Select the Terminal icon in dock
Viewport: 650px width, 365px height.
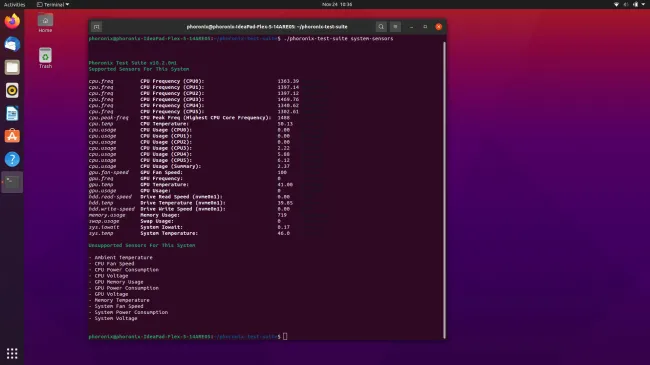click(12, 182)
